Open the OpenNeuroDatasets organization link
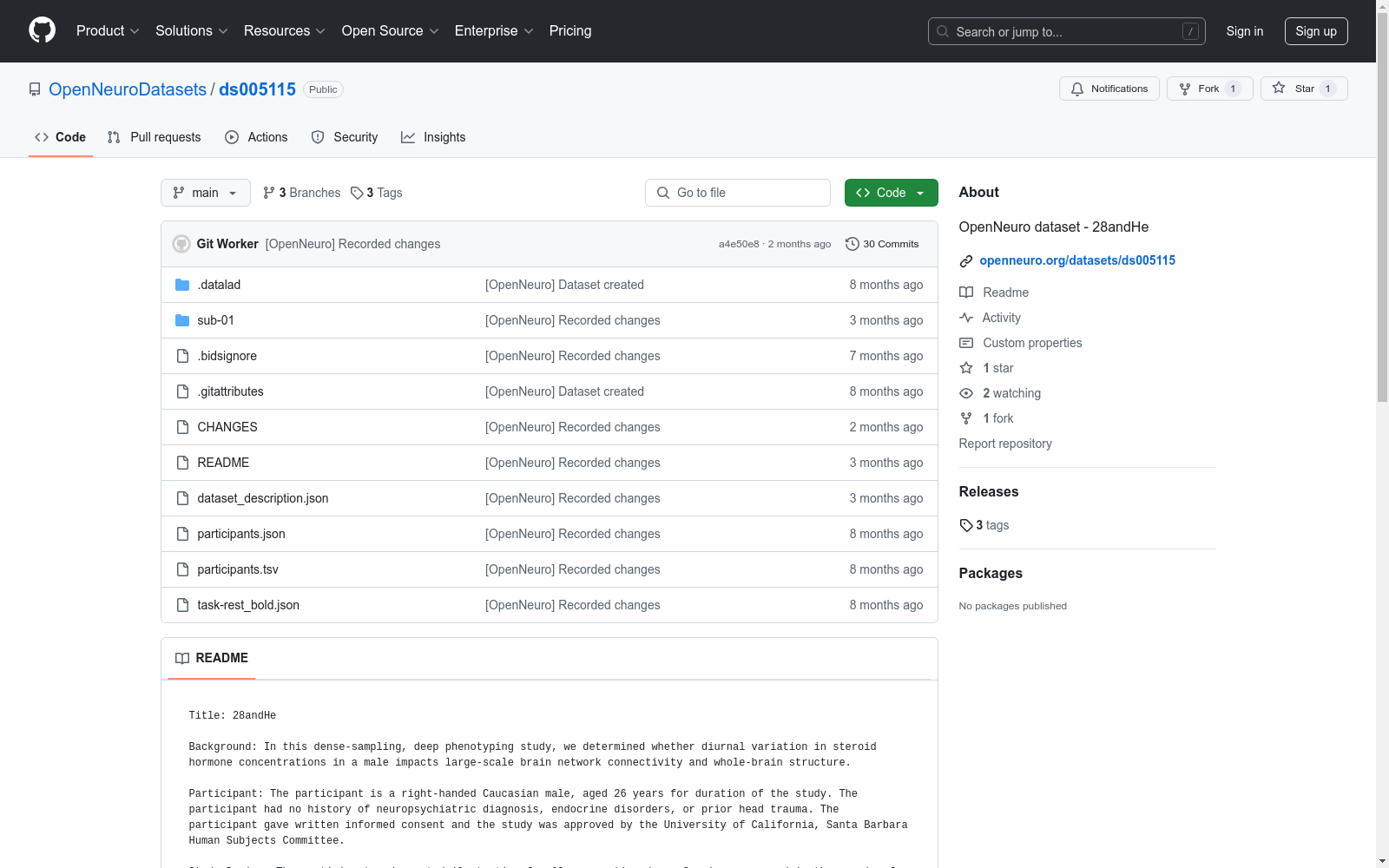 click(x=128, y=89)
